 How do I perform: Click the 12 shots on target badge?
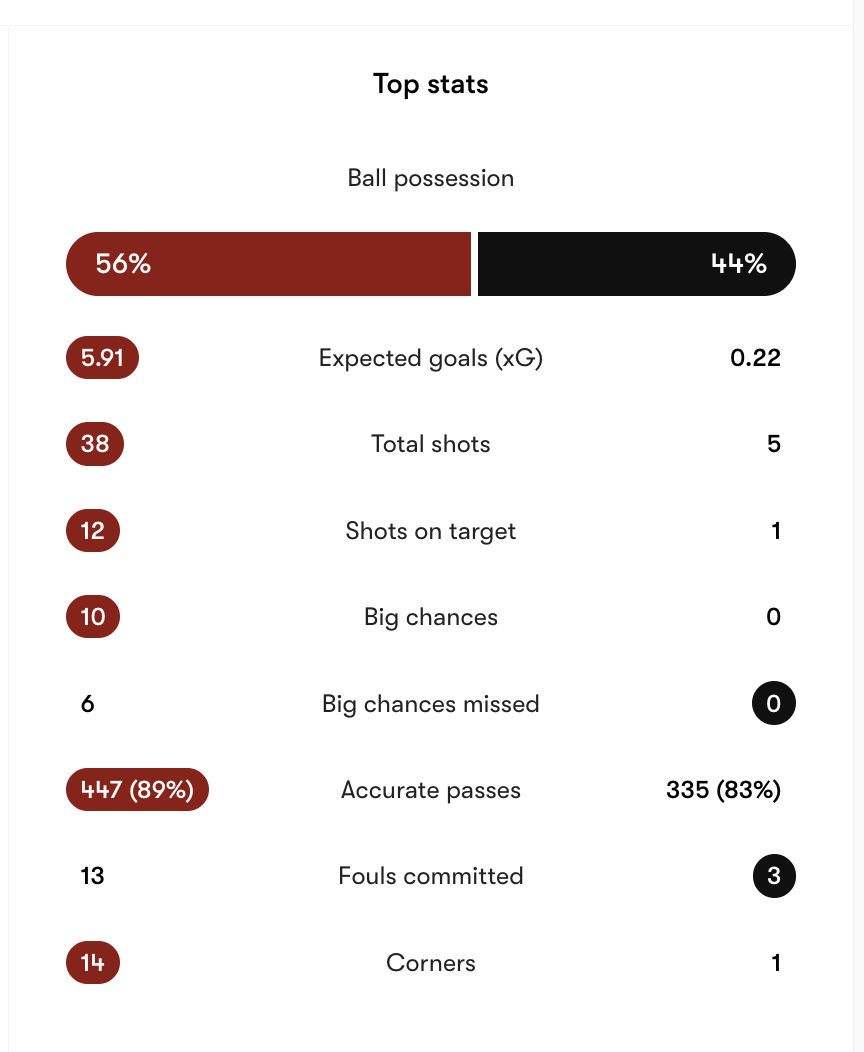pyautogui.click(x=93, y=531)
